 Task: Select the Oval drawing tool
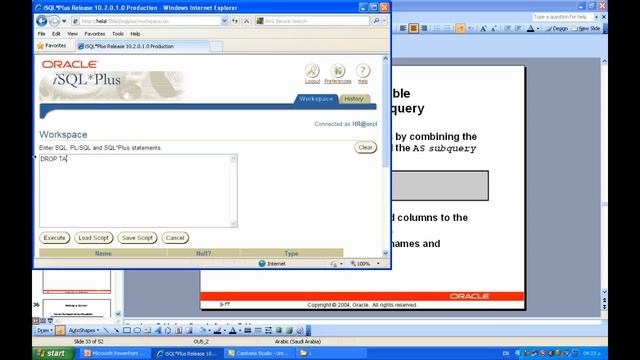[137, 330]
